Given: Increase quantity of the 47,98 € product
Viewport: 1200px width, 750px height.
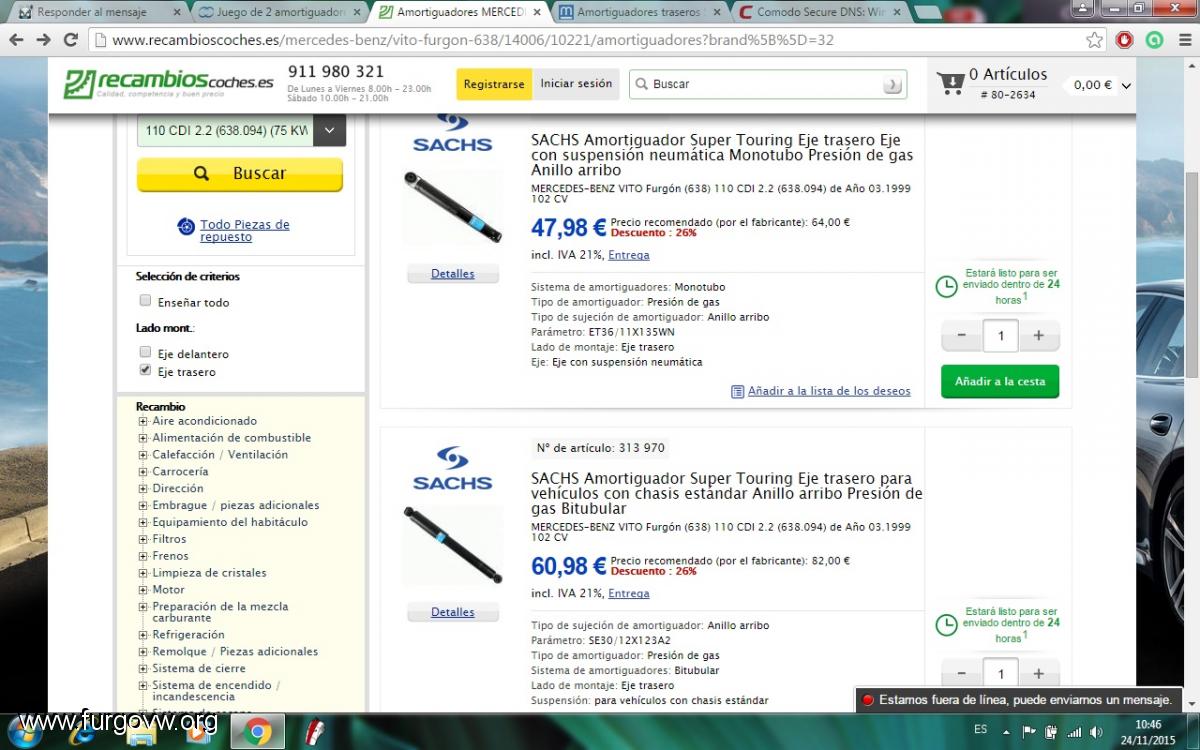Looking at the screenshot, I should [x=1039, y=336].
